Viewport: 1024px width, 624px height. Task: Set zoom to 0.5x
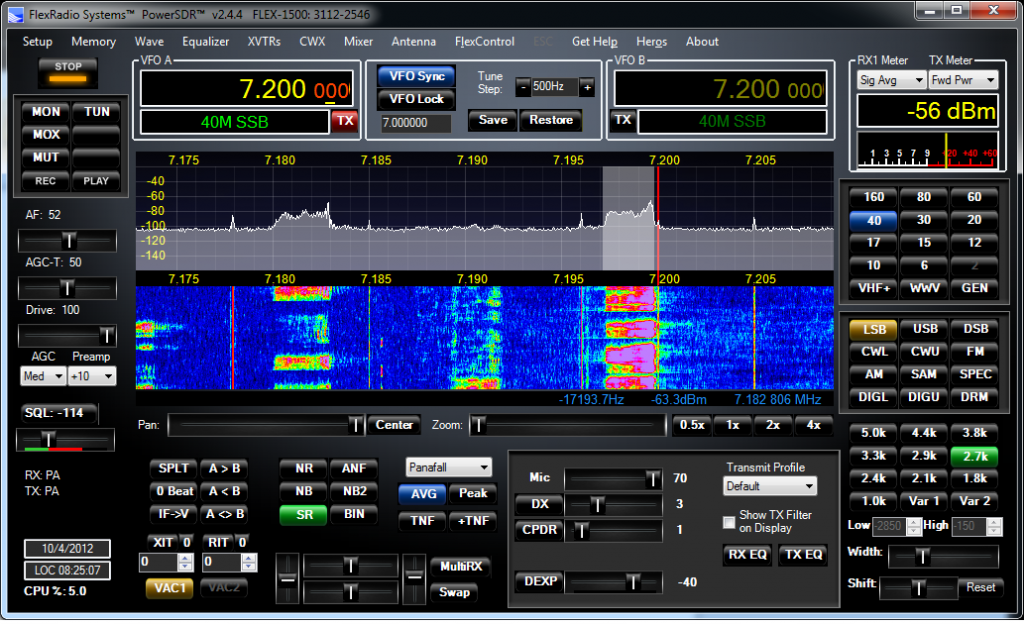click(x=692, y=425)
